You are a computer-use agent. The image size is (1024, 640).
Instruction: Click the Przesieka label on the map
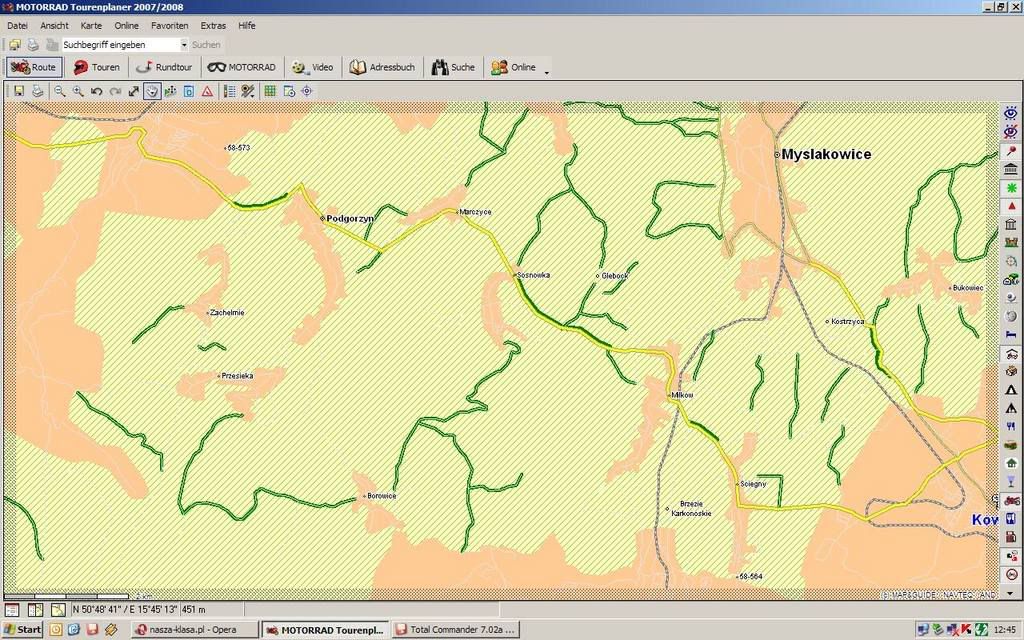pos(237,376)
